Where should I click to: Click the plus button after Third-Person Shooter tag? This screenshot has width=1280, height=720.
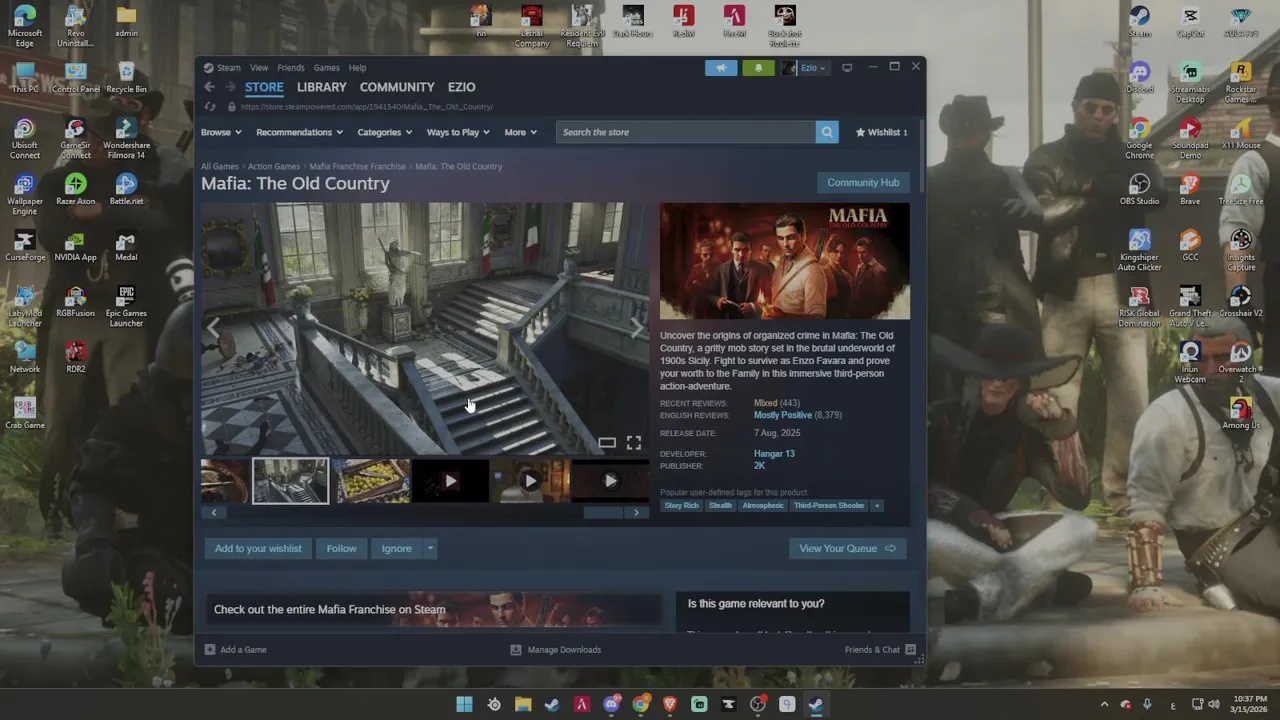tap(877, 506)
